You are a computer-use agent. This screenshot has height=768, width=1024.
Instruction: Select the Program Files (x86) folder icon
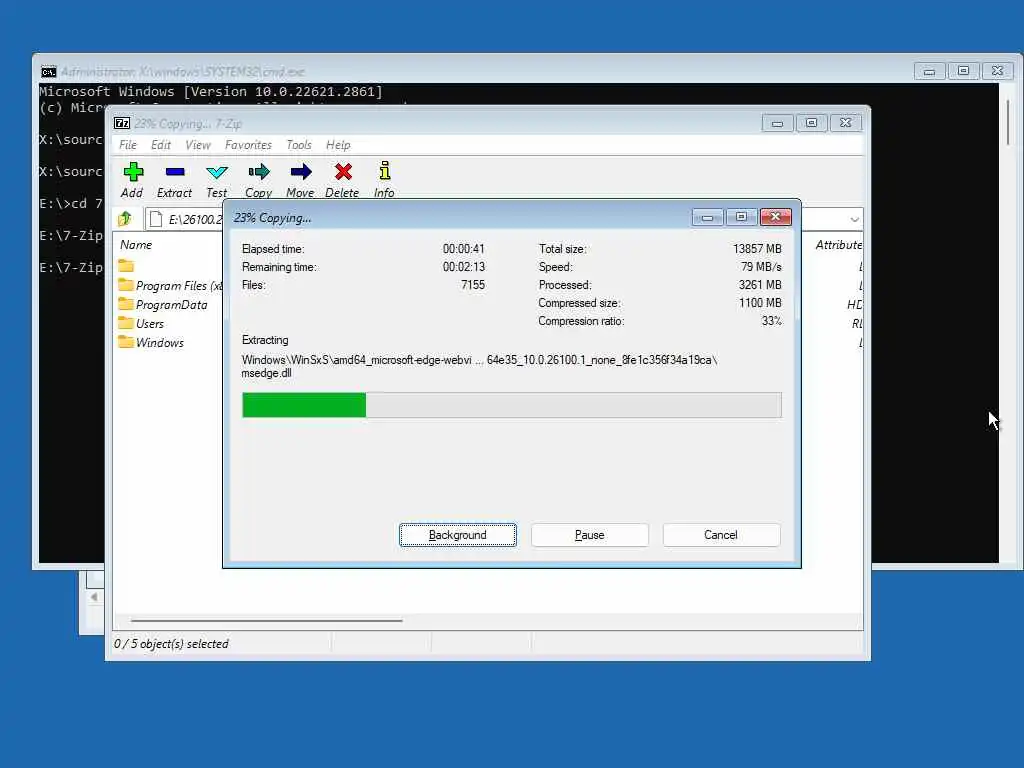126,285
